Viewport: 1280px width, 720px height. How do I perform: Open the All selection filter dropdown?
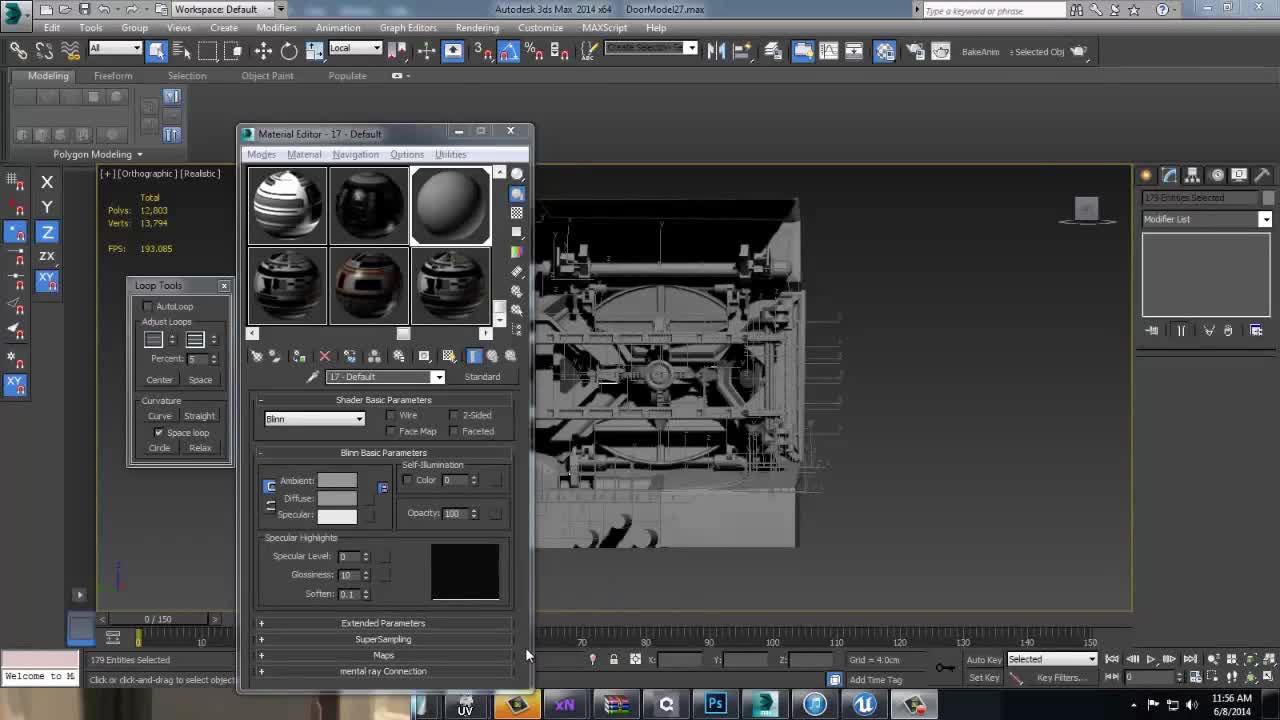pos(115,48)
